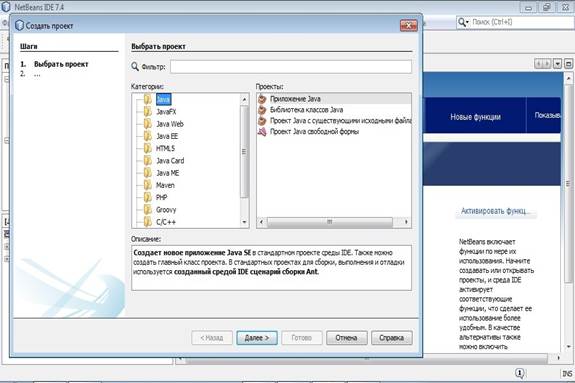
Task: Click the INS indicator in status bar
Action: coord(567,374)
